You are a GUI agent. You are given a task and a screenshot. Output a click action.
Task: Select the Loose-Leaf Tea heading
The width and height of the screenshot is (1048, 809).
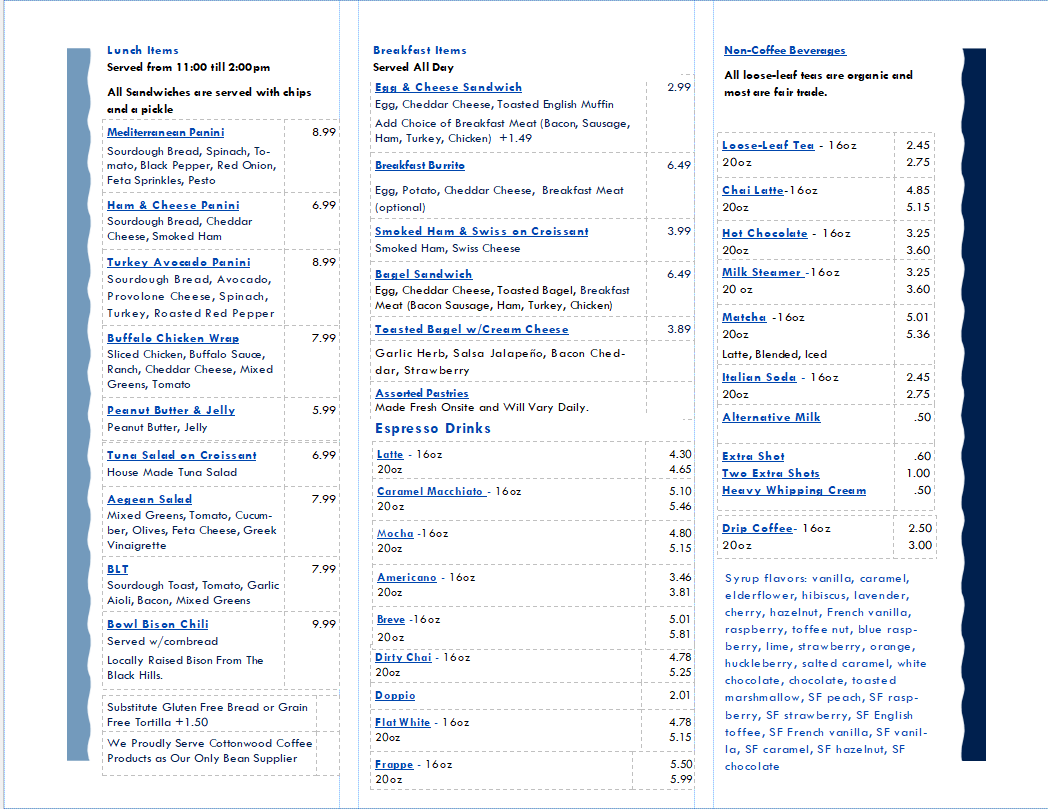768,145
